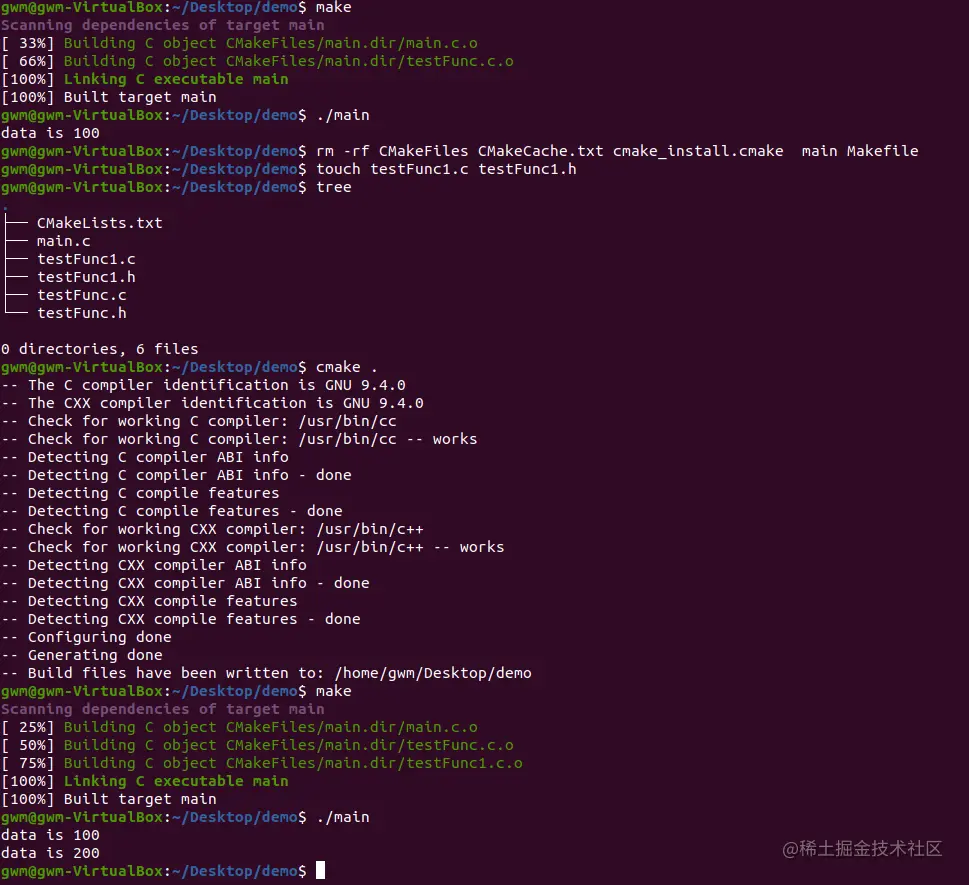The height and width of the screenshot is (885, 969).
Task: Click '/usr/bin/cc -- works' line
Action: click(239, 439)
